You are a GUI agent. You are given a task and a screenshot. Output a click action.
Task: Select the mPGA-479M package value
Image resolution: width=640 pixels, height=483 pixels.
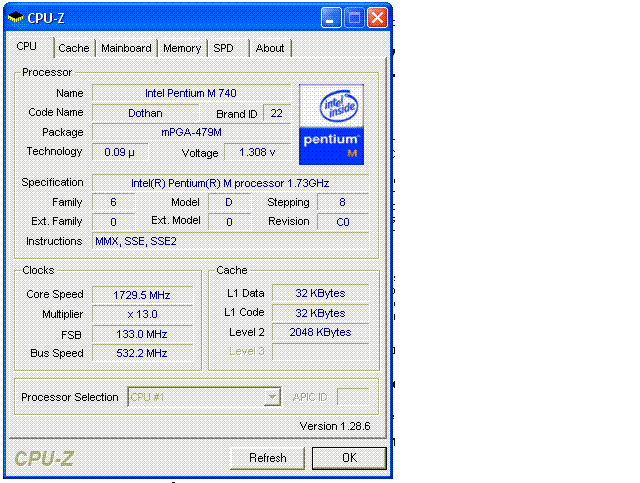(191, 132)
